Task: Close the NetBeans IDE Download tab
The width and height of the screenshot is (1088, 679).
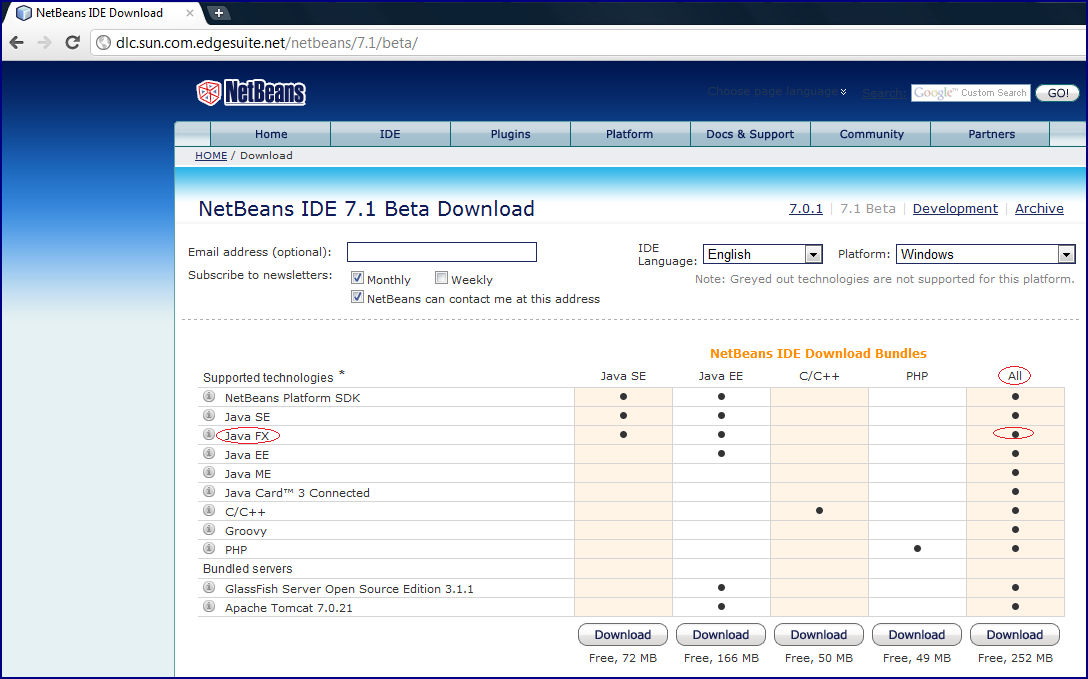Action: pos(190,12)
